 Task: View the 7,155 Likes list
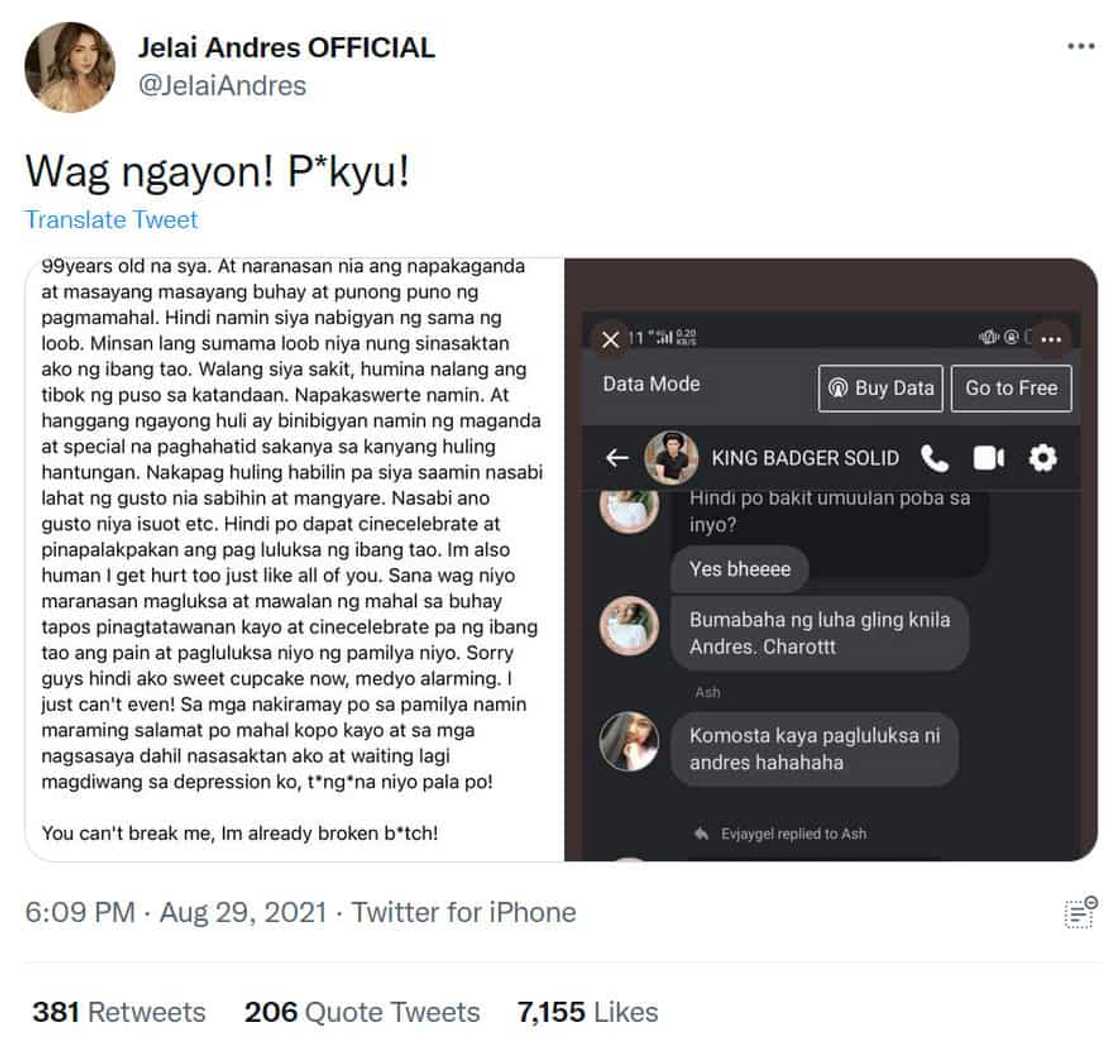(x=587, y=1012)
